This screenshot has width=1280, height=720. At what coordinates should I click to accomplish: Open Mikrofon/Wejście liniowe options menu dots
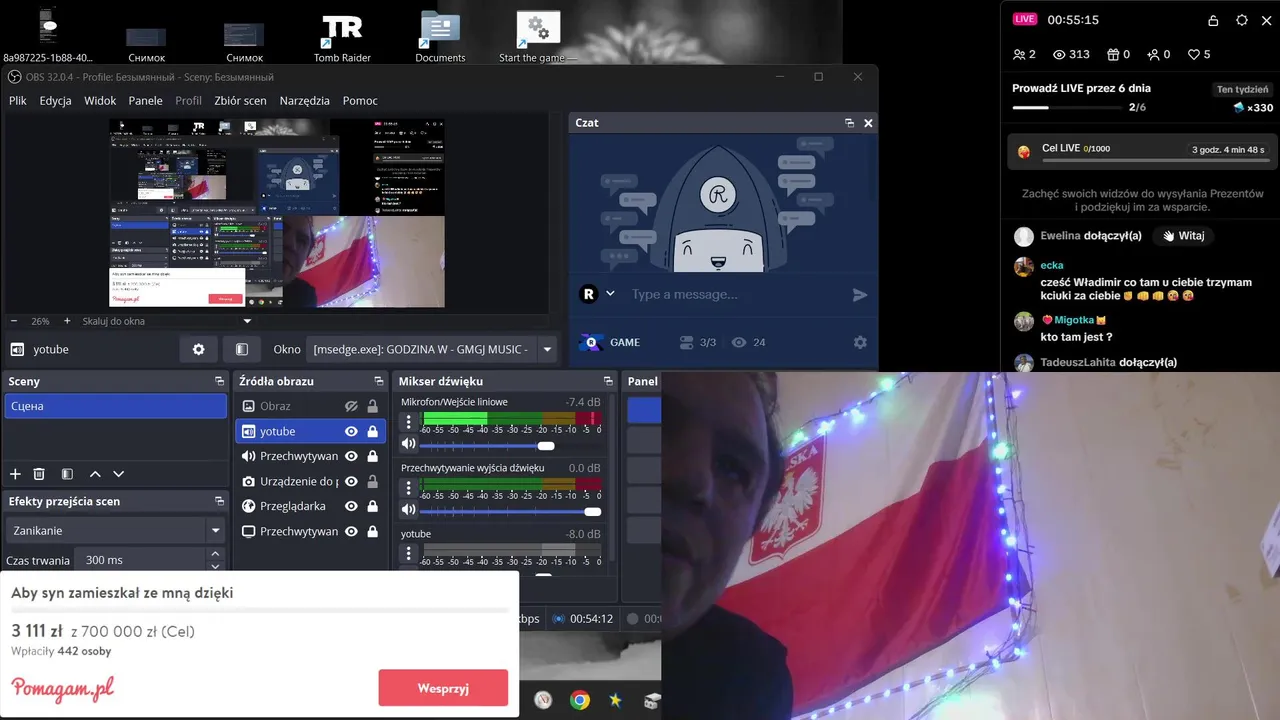coord(408,424)
